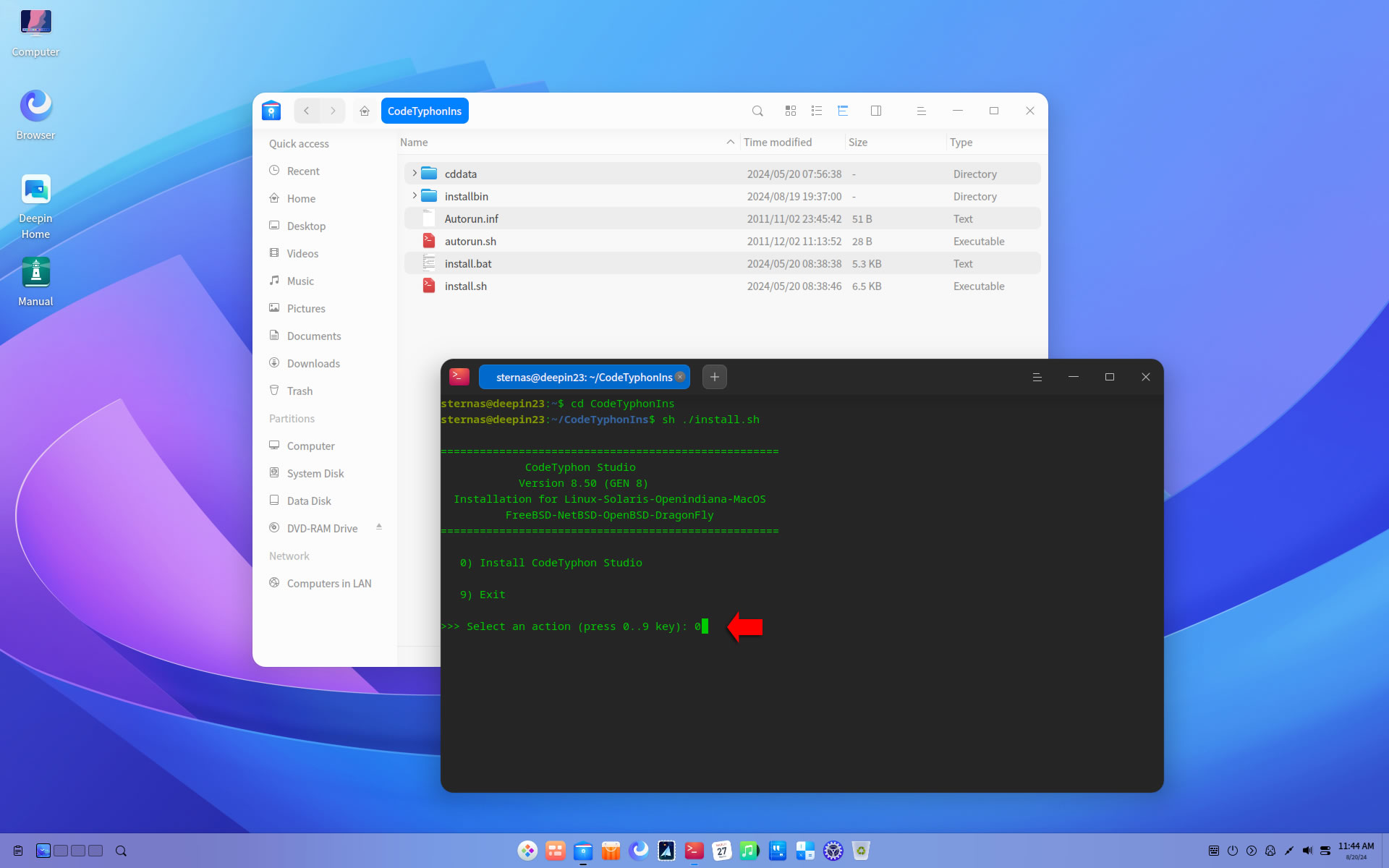
Task: Open Music in the sidebar
Action: tap(325, 281)
